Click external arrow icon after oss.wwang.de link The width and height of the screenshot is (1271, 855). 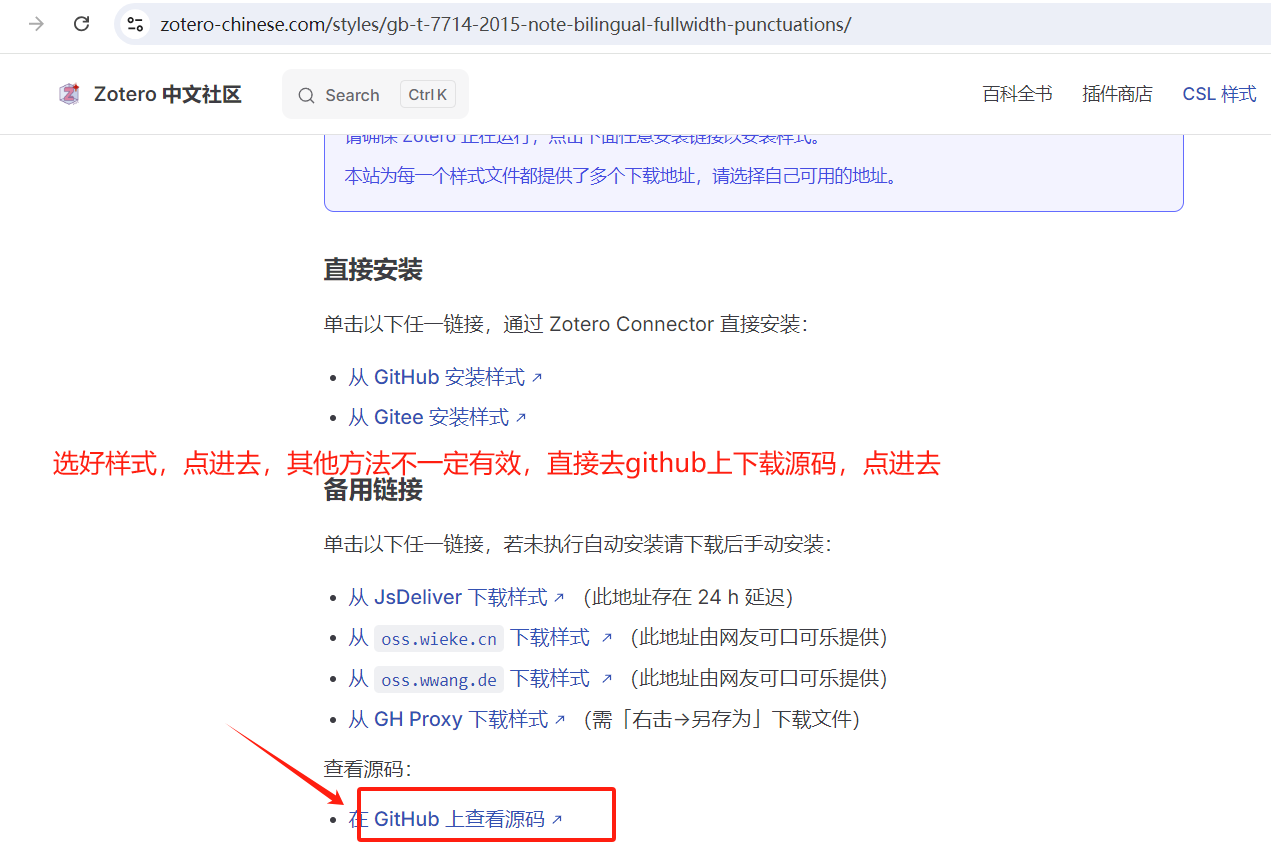(606, 679)
